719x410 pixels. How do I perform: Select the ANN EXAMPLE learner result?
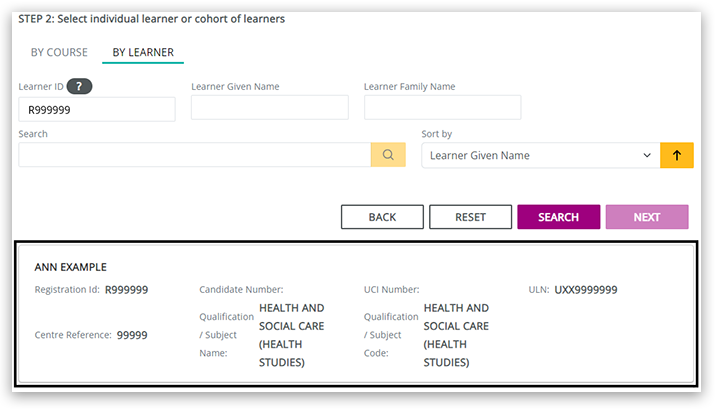pos(71,267)
